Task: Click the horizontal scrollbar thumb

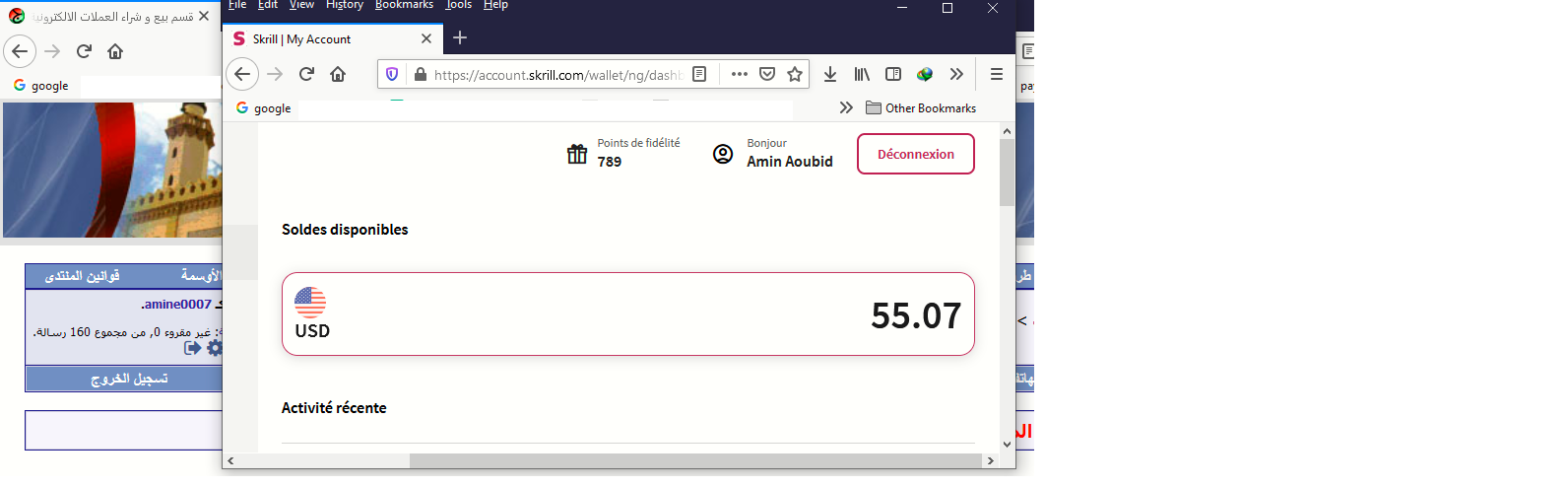Action: tap(695, 460)
